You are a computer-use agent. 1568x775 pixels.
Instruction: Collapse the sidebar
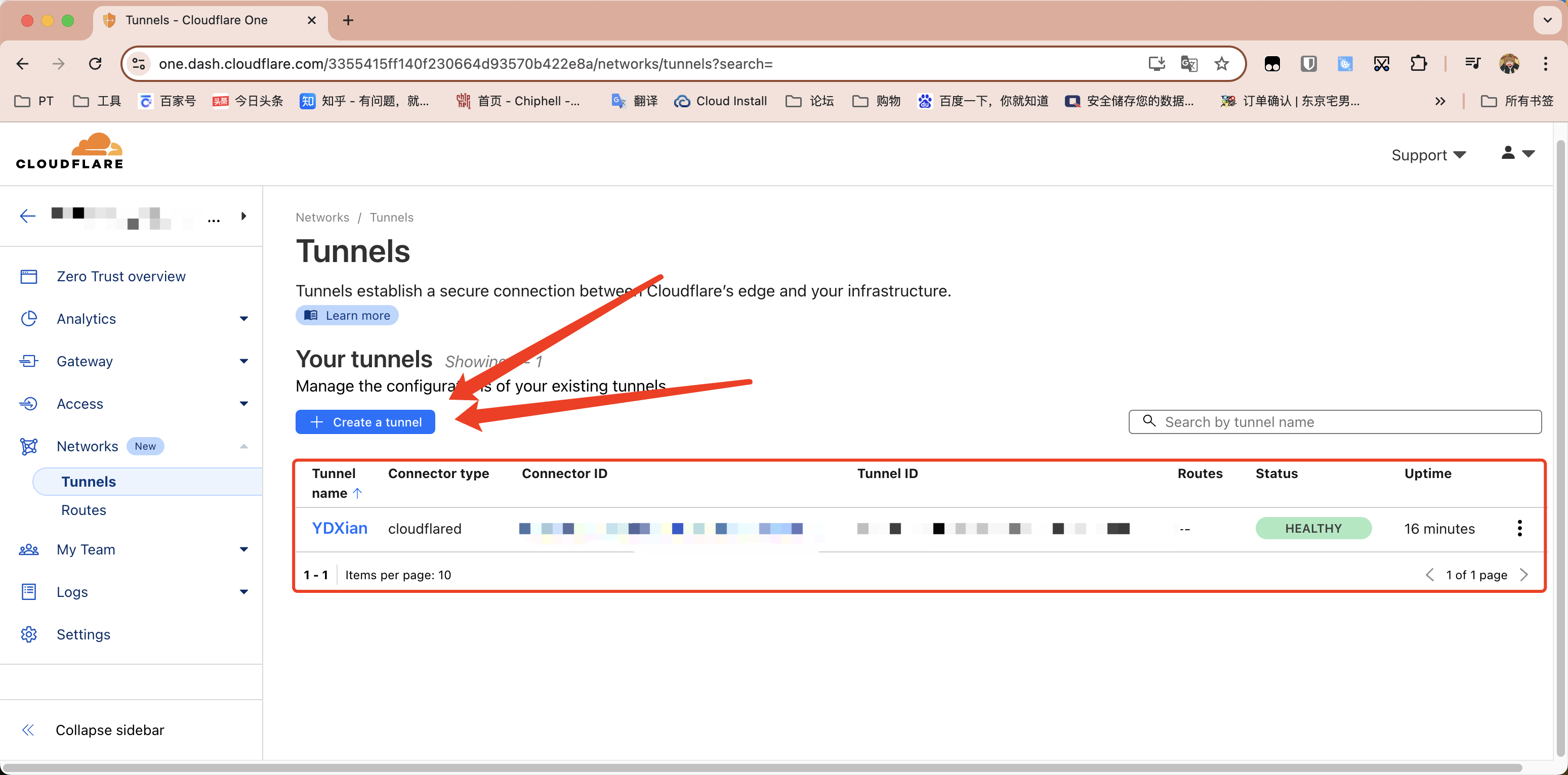(93, 730)
